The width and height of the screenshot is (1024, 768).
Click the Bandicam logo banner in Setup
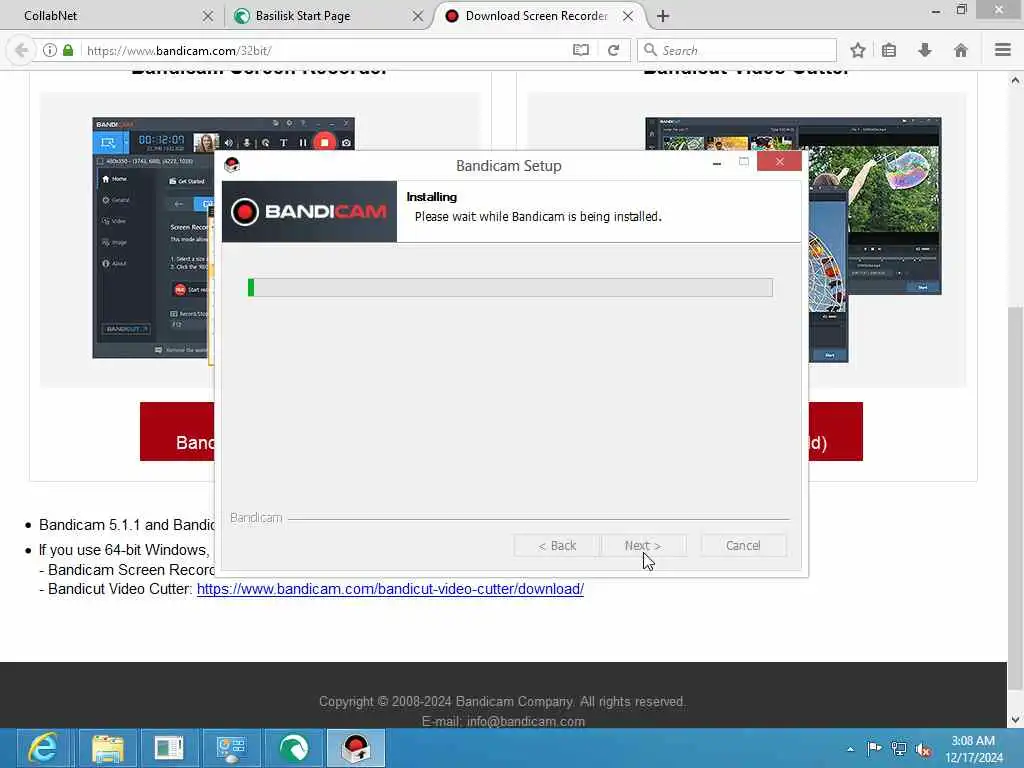point(309,212)
